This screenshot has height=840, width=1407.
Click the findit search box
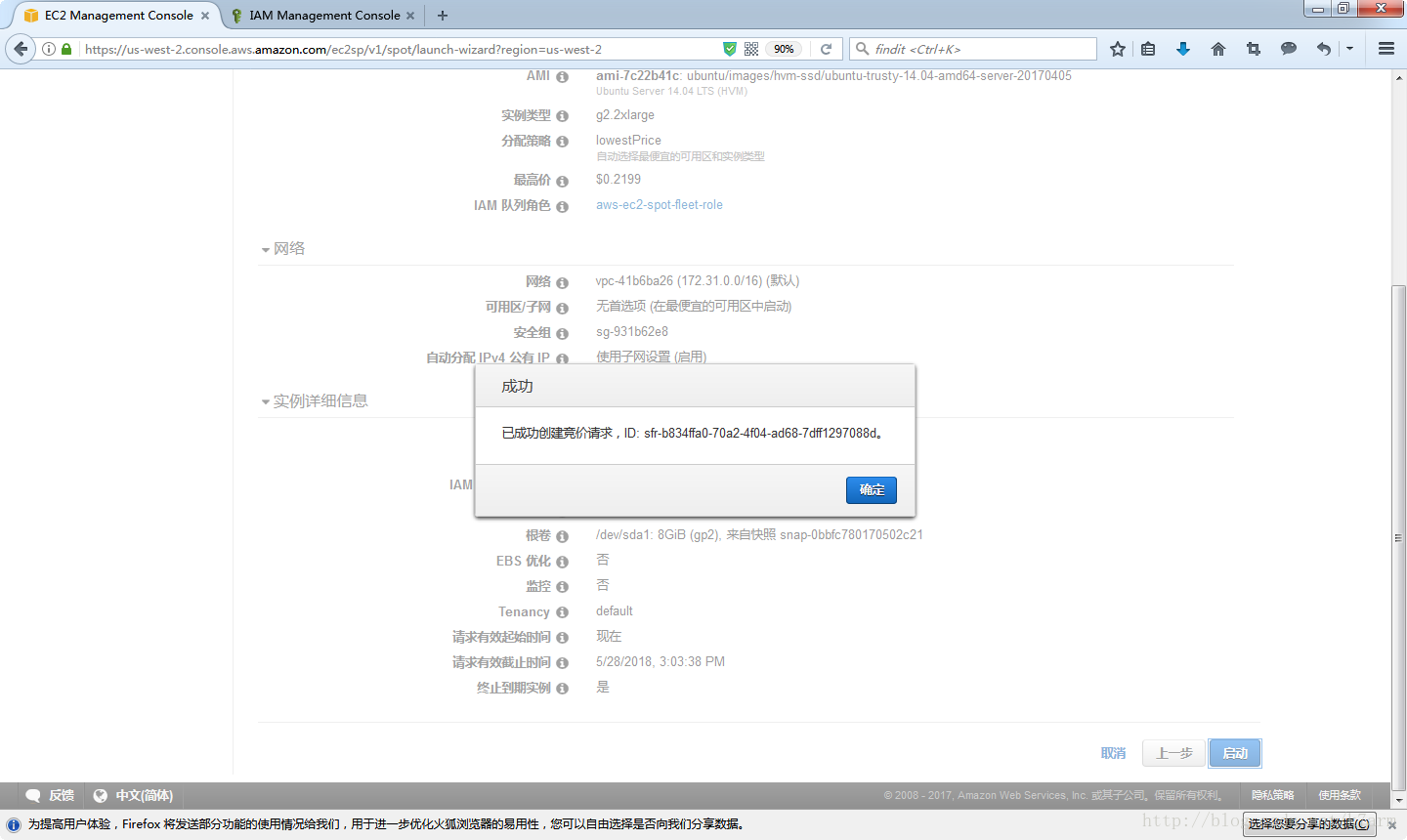[973, 49]
